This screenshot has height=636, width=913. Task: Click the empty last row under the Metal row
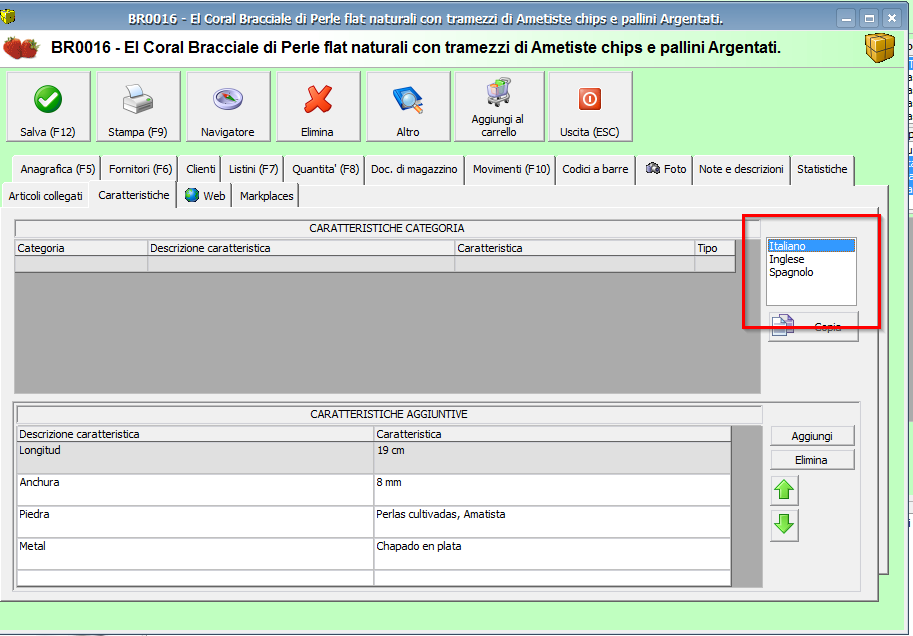coord(374,578)
